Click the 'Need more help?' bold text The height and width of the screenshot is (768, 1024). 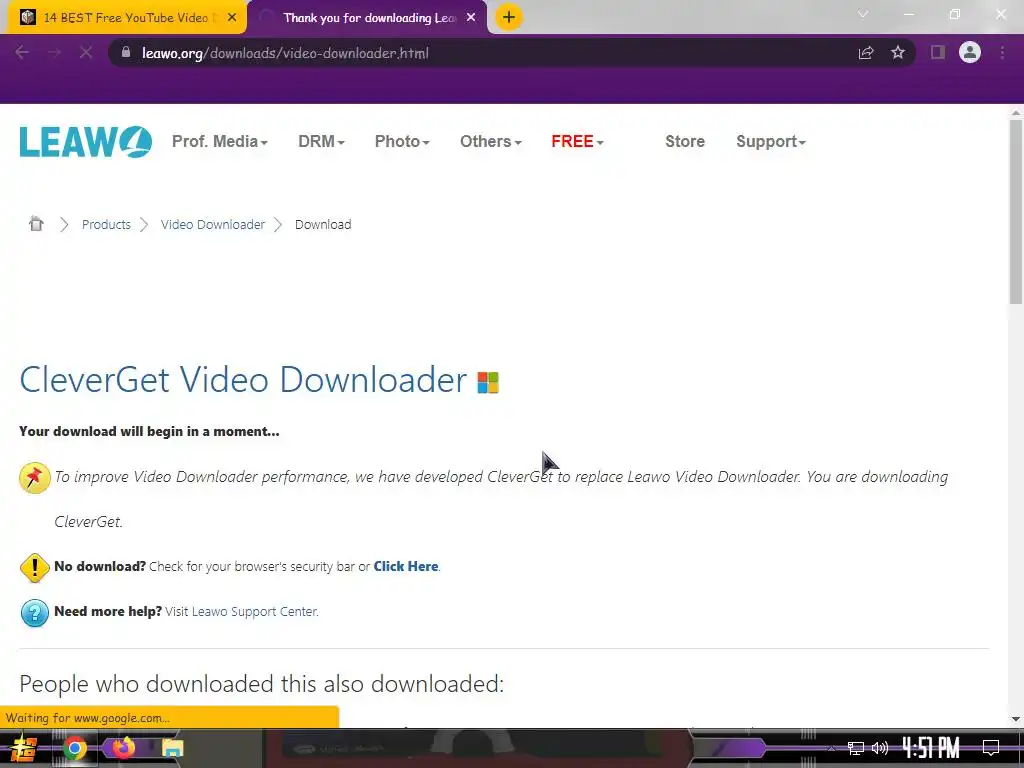click(x=108, y=612)
